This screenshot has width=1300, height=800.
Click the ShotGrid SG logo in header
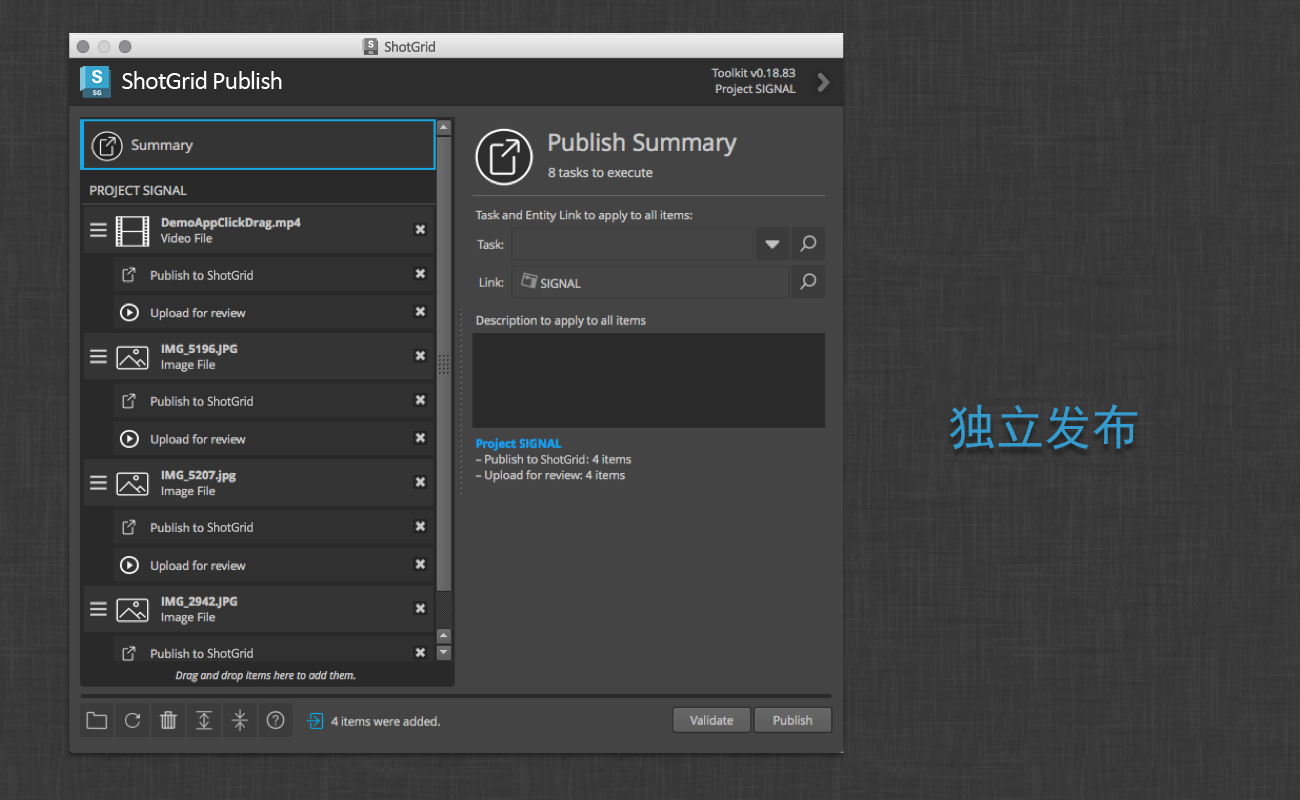pos(95,81)
